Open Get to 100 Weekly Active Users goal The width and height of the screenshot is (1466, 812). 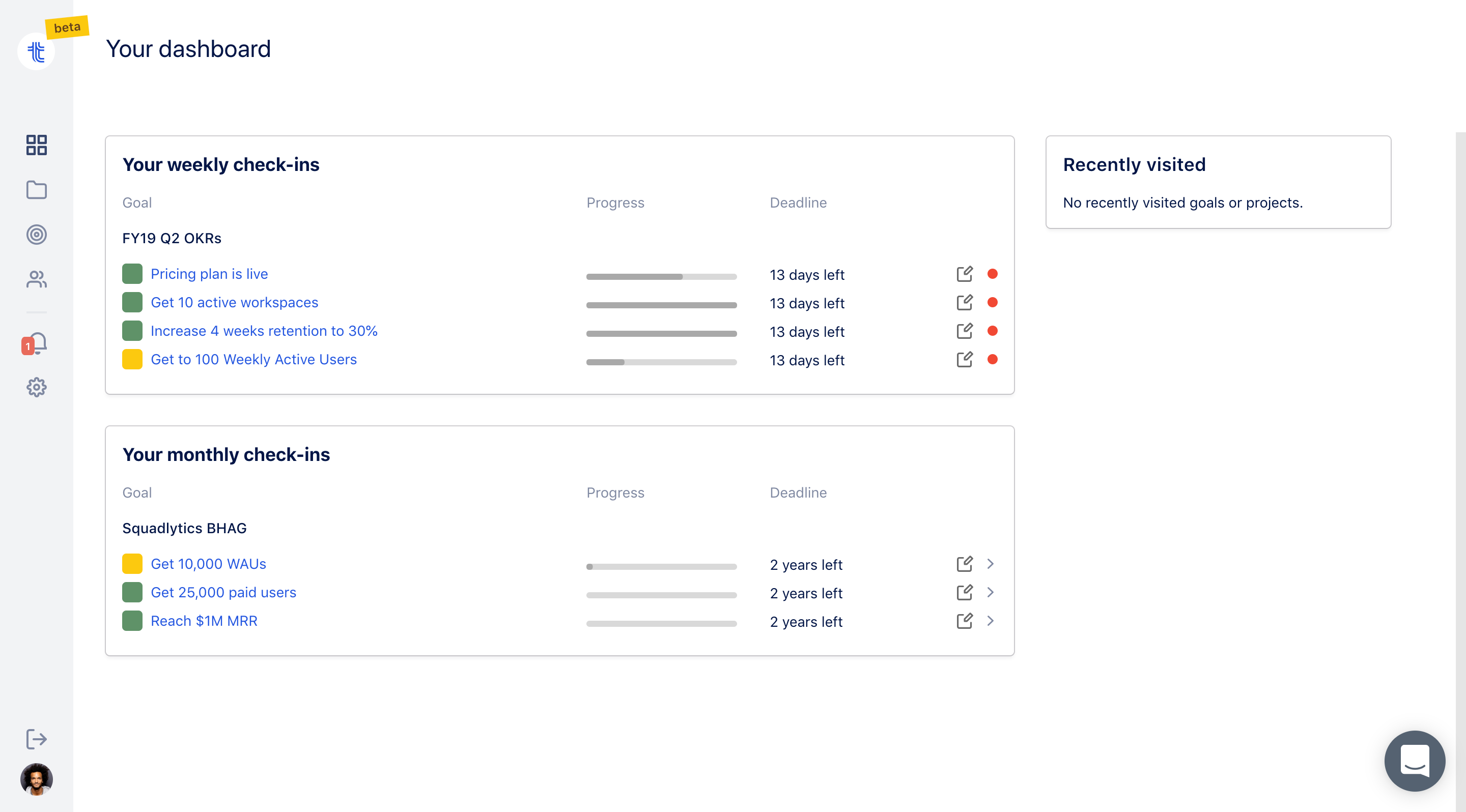tap(254, 359)
